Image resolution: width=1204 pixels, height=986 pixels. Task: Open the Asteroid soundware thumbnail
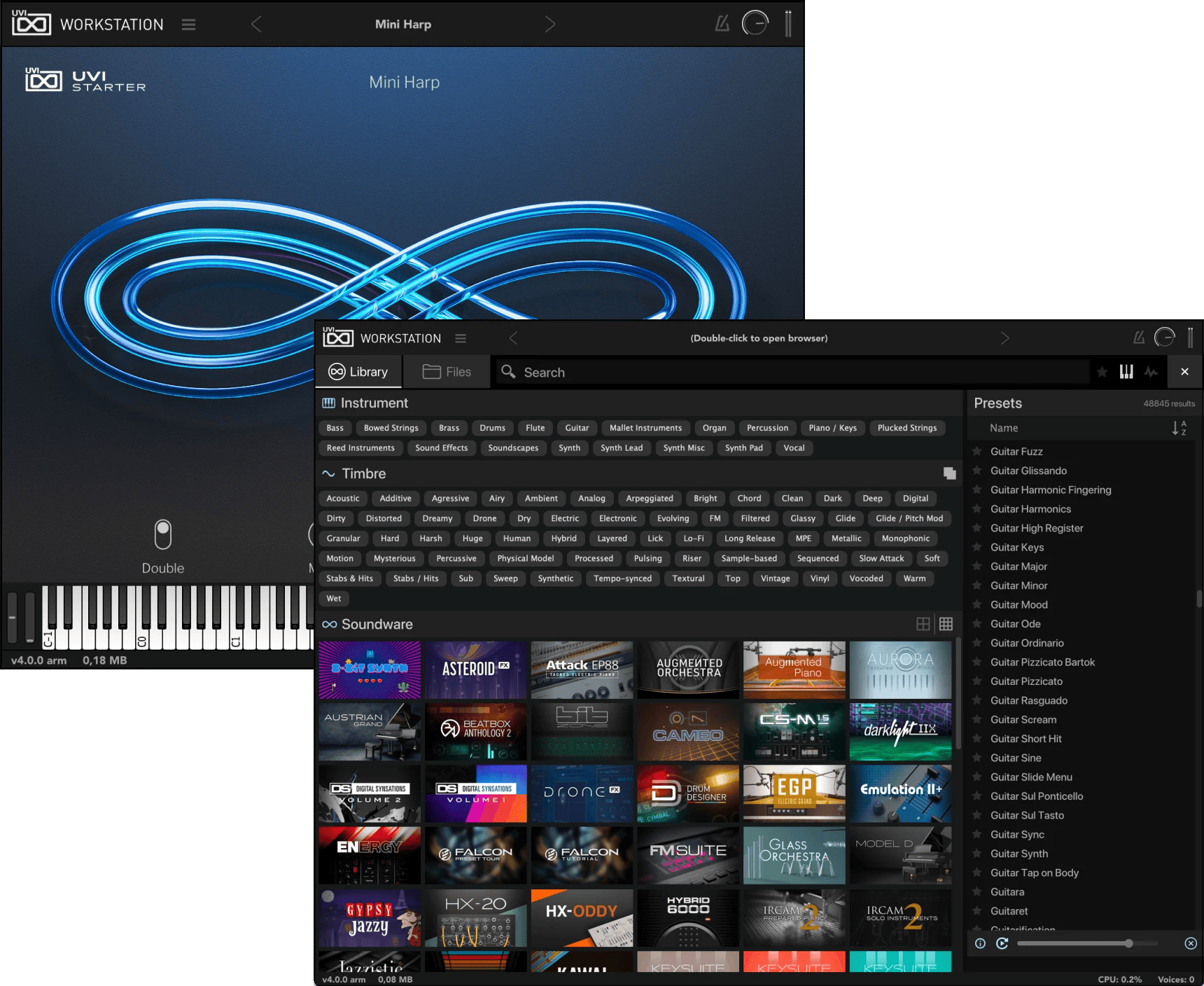coord(476,670)
